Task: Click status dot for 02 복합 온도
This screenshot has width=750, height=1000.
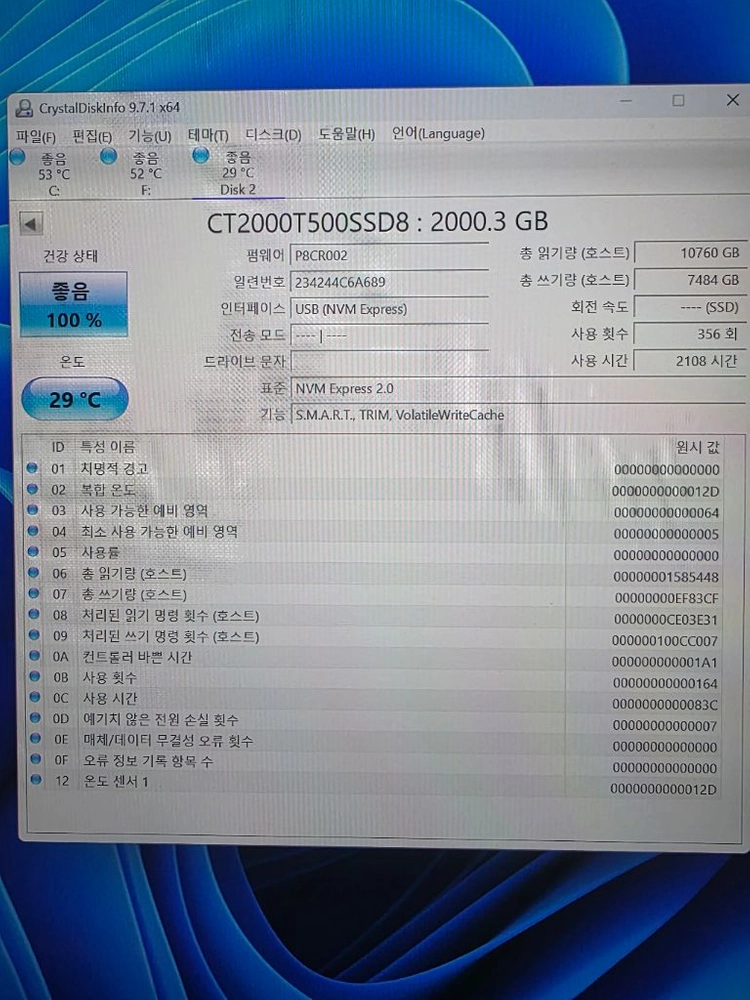Action: coord(32,489)
